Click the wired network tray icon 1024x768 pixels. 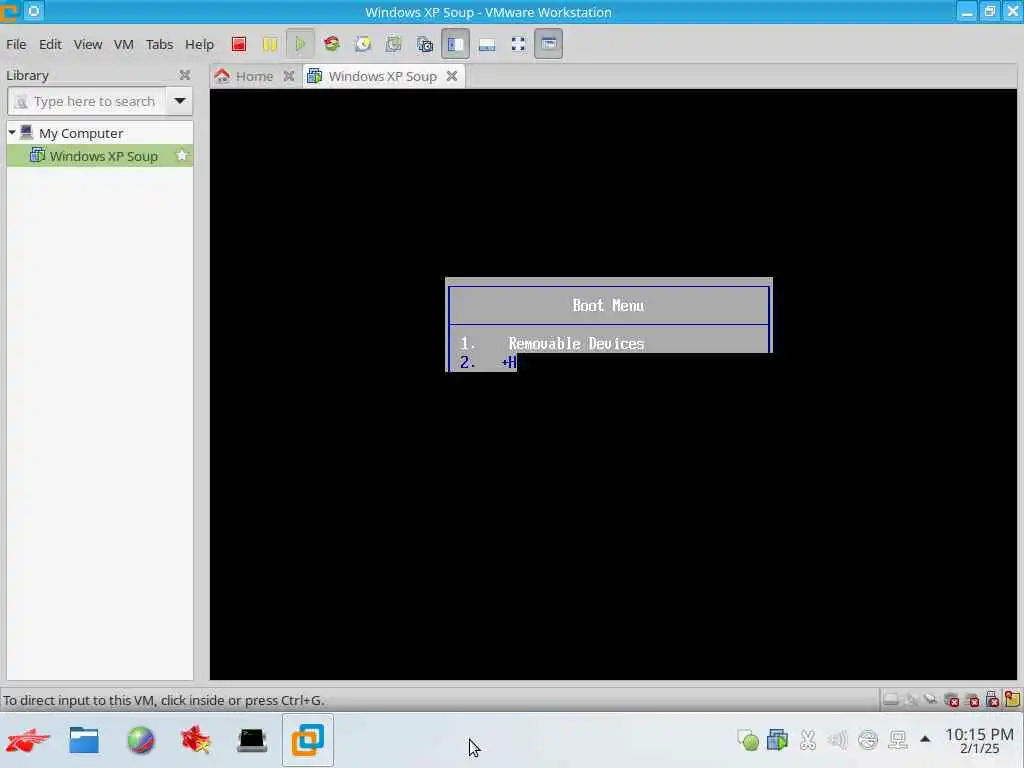898,740
